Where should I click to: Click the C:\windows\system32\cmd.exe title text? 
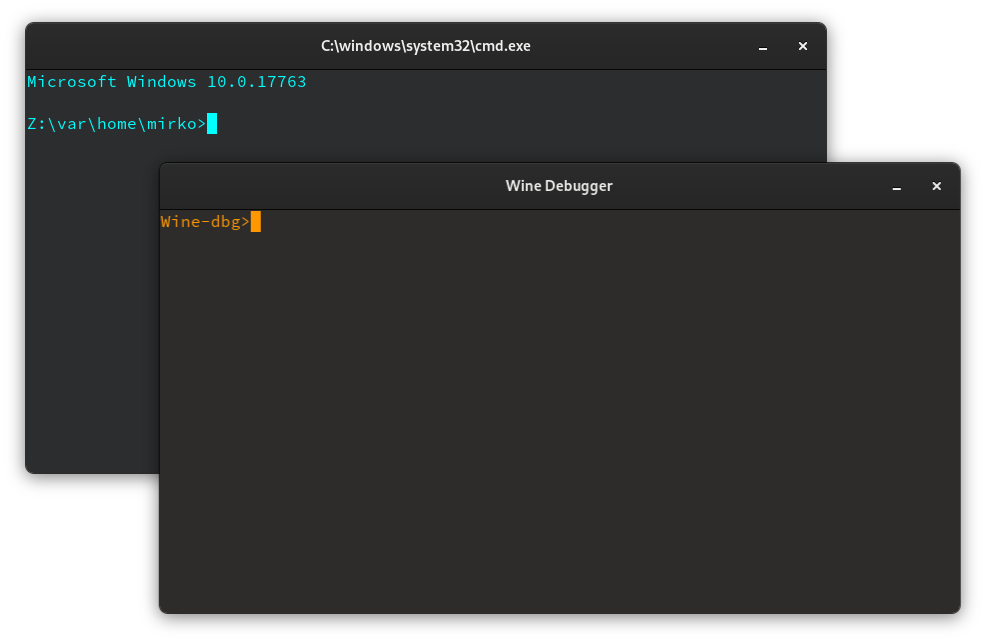click(x=425, y=46)
